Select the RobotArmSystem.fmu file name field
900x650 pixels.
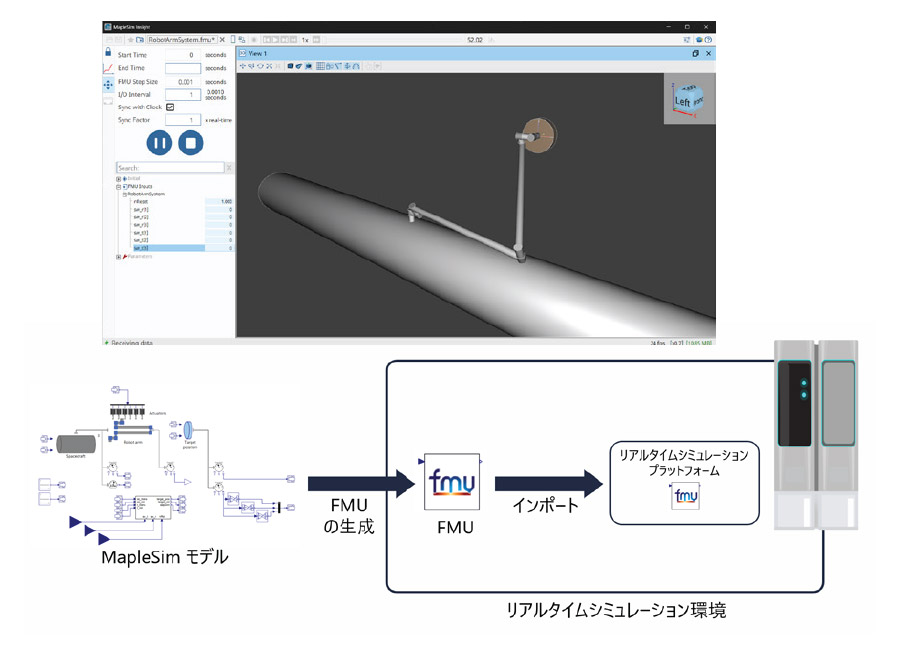tap(183, 40)
